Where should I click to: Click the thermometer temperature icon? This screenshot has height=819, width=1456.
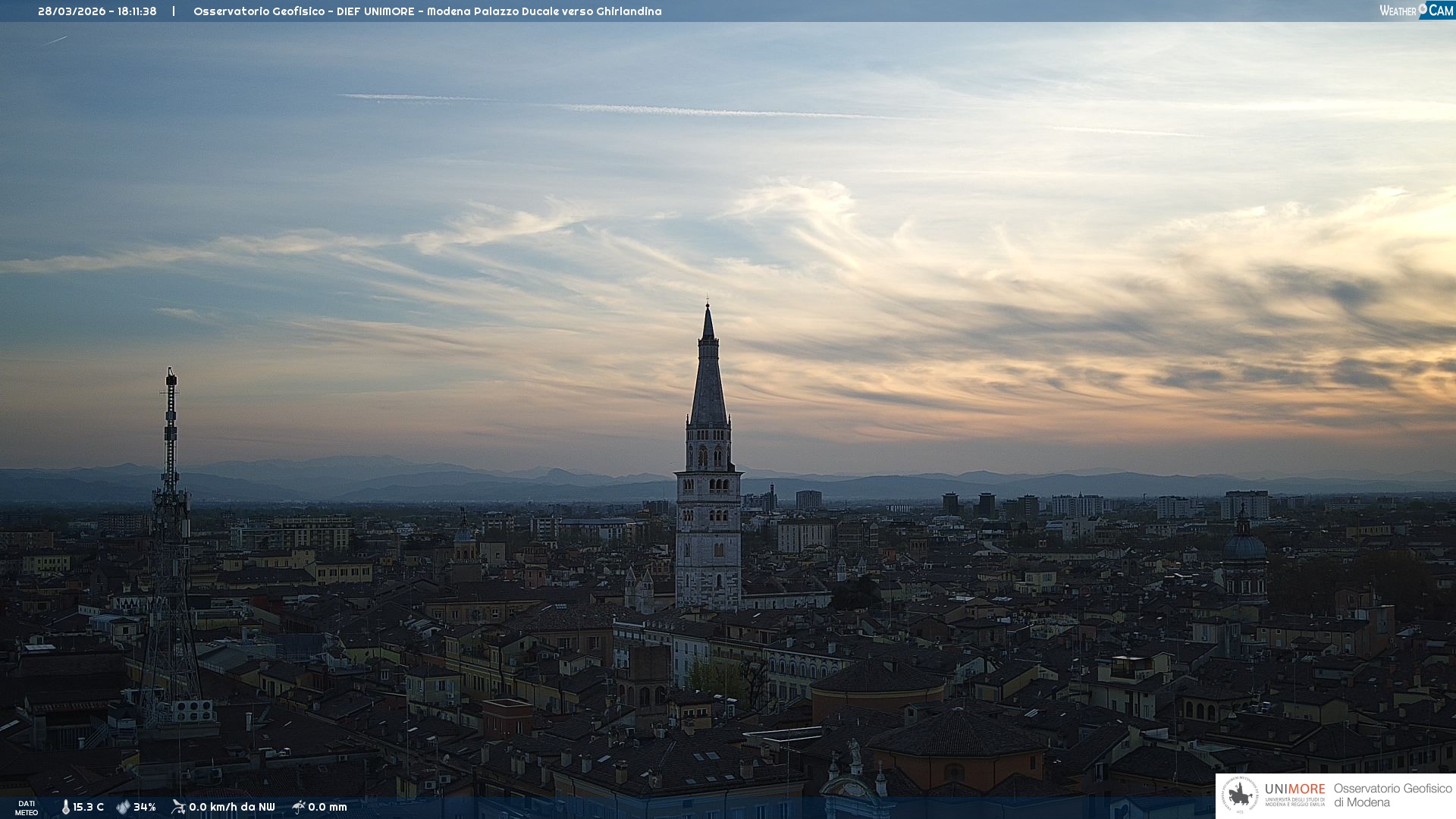click(x=65, y=807)
